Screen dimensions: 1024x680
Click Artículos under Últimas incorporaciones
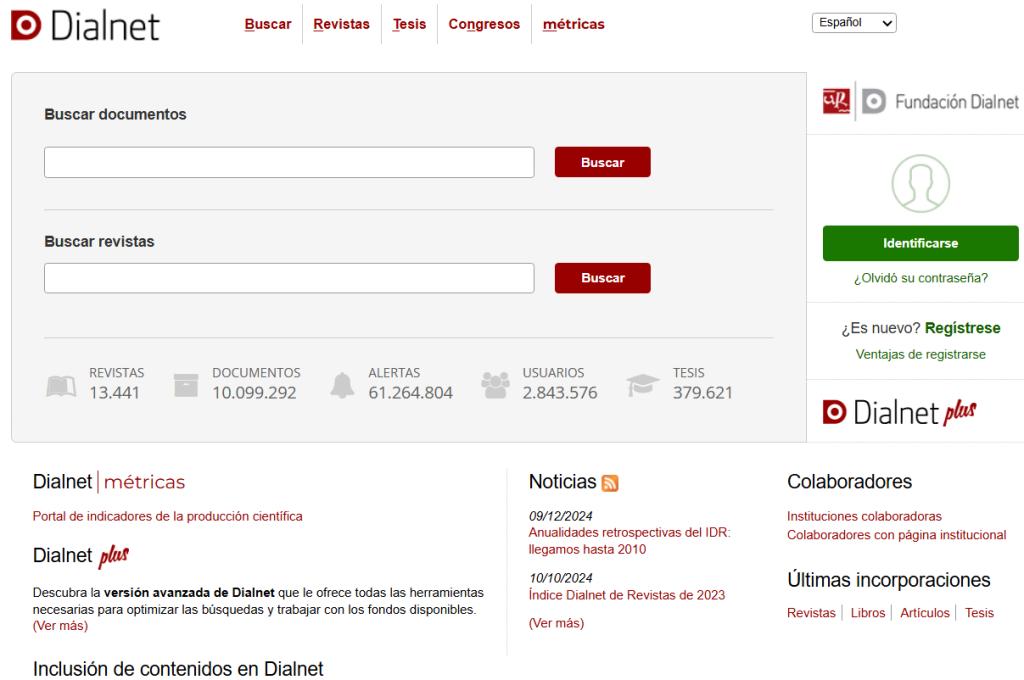925,613
